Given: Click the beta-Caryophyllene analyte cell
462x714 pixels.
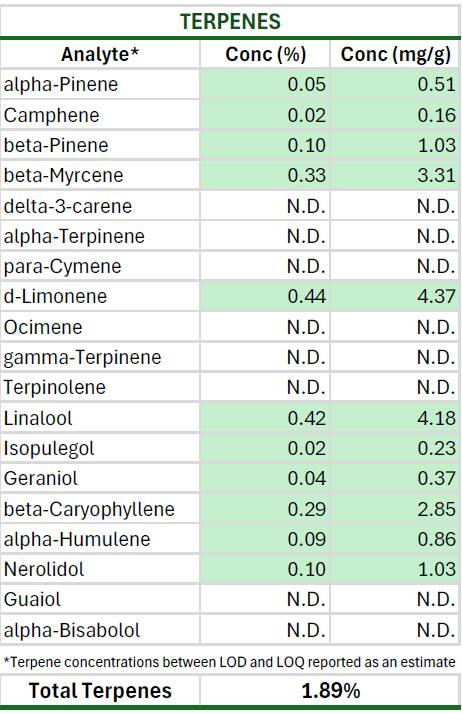Looking at the screenshot, I should (100, 509).
